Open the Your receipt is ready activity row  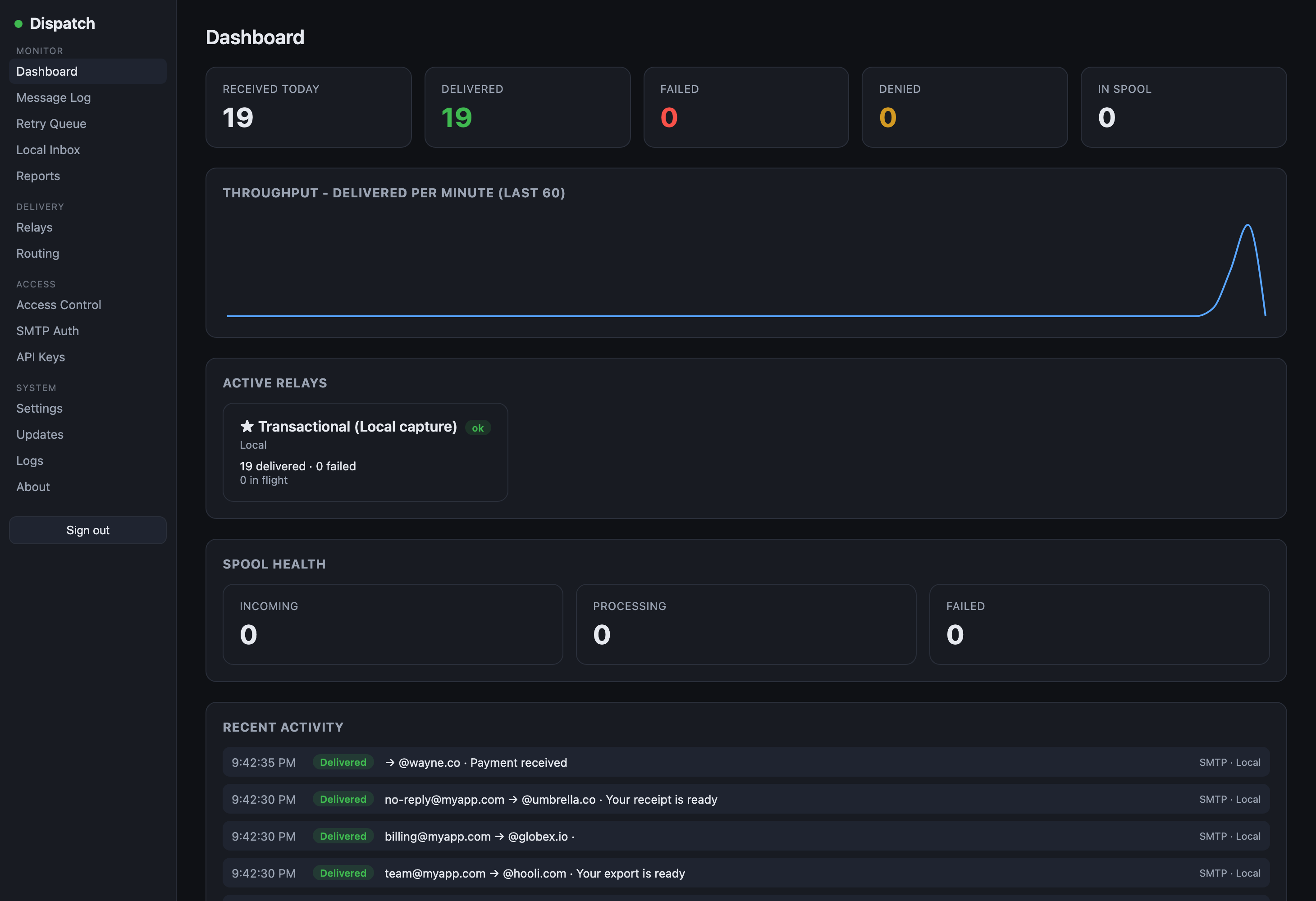tap(746, 799)
